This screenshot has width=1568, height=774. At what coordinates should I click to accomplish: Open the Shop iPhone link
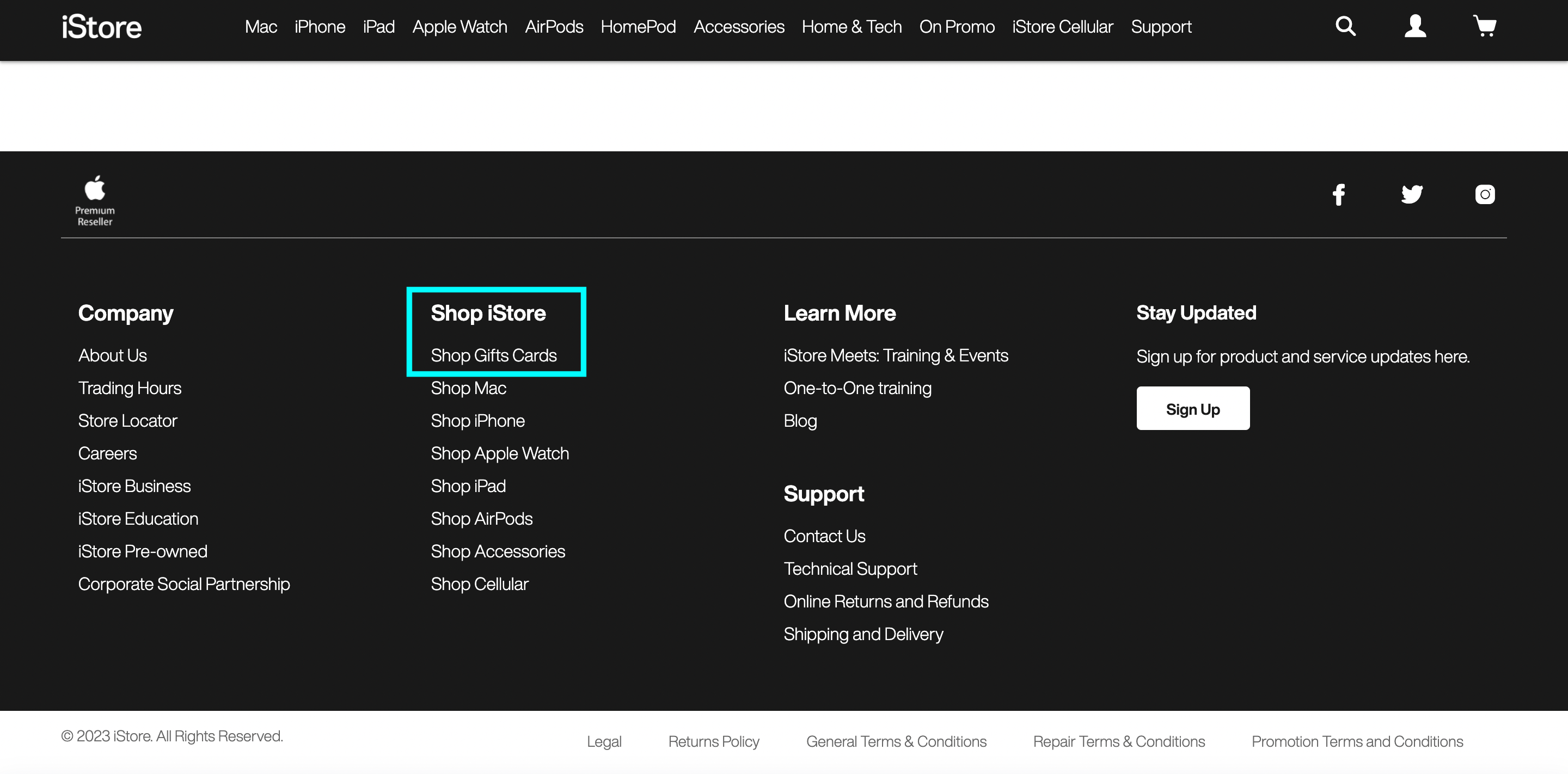click(x=477, y=421)
